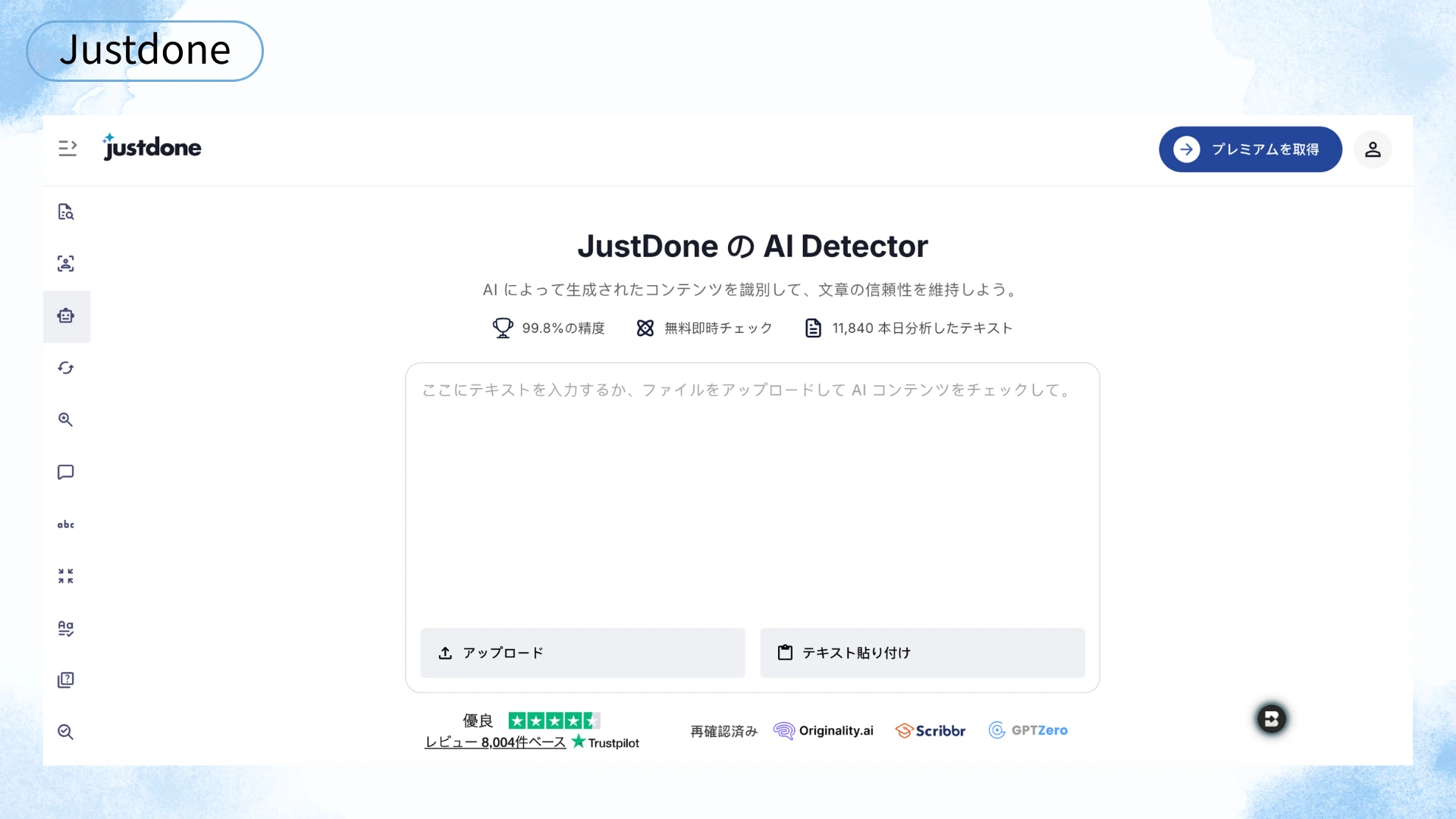
Task: Expand the sidebar menu toggle icon
Action: [x=67, y=148]
